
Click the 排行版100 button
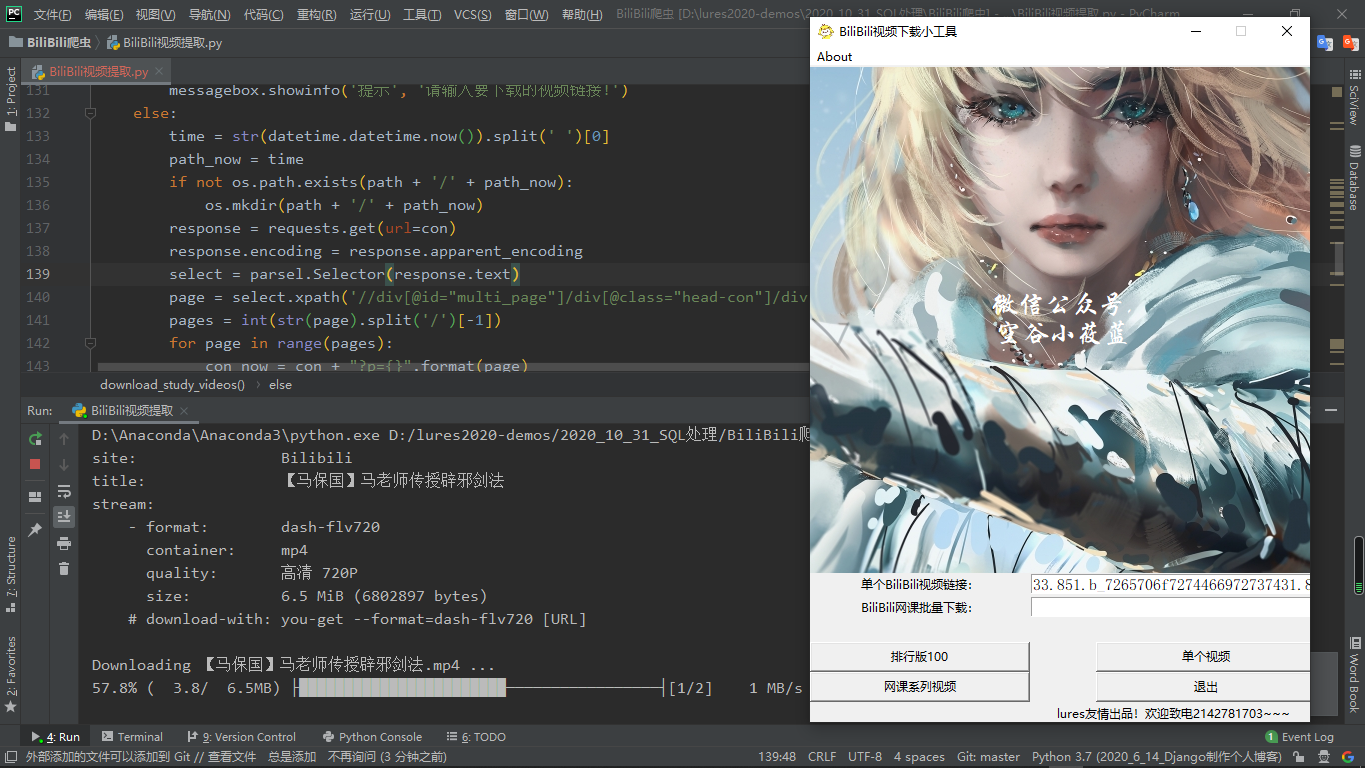point(920,657)
